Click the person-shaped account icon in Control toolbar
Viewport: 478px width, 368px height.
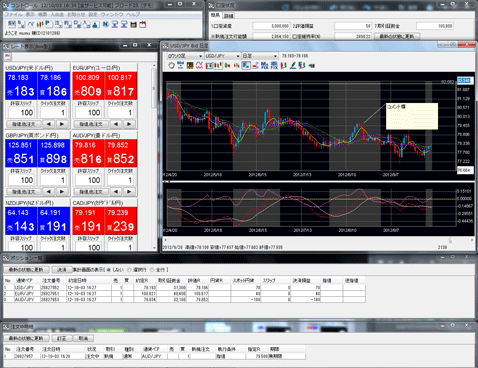click(x=95, y=24)
